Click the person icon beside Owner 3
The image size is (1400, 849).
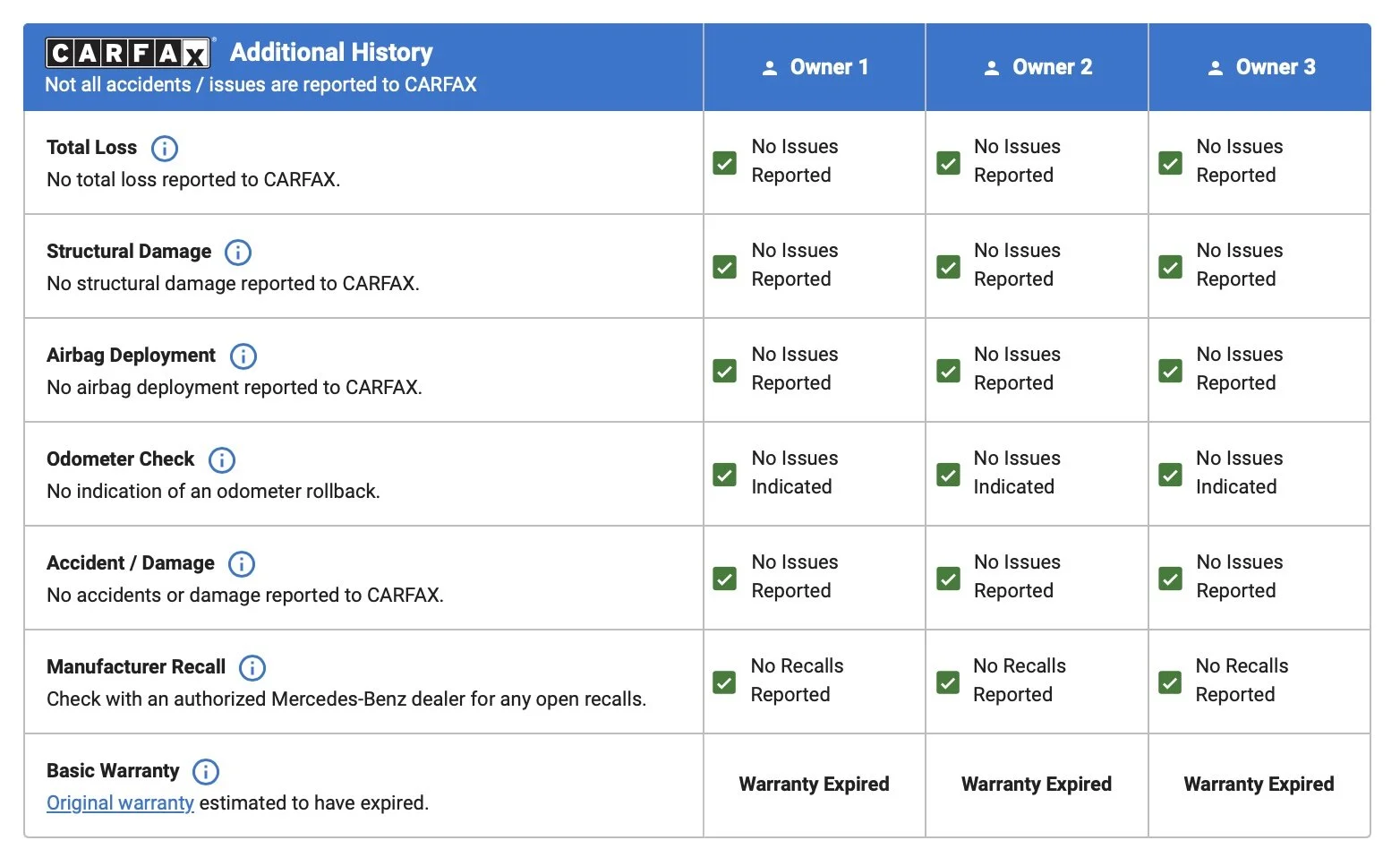tap(1216, 68)
